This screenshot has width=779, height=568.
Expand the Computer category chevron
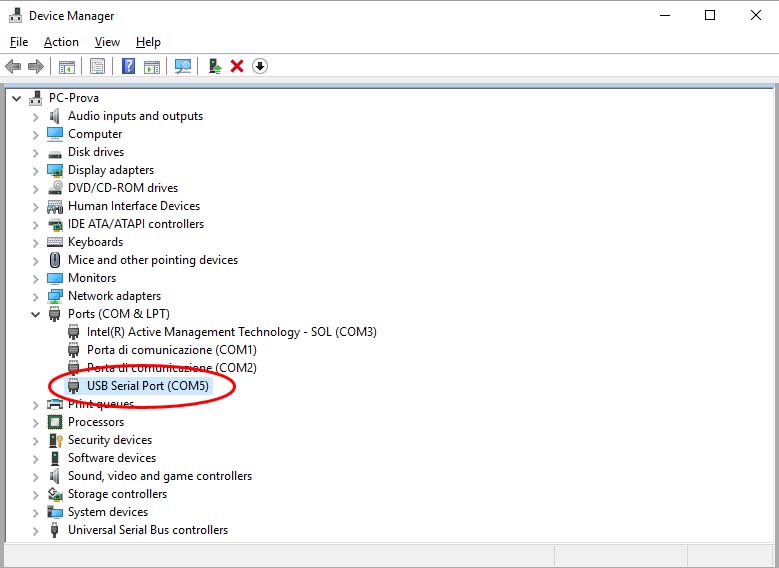click(35, 135)
